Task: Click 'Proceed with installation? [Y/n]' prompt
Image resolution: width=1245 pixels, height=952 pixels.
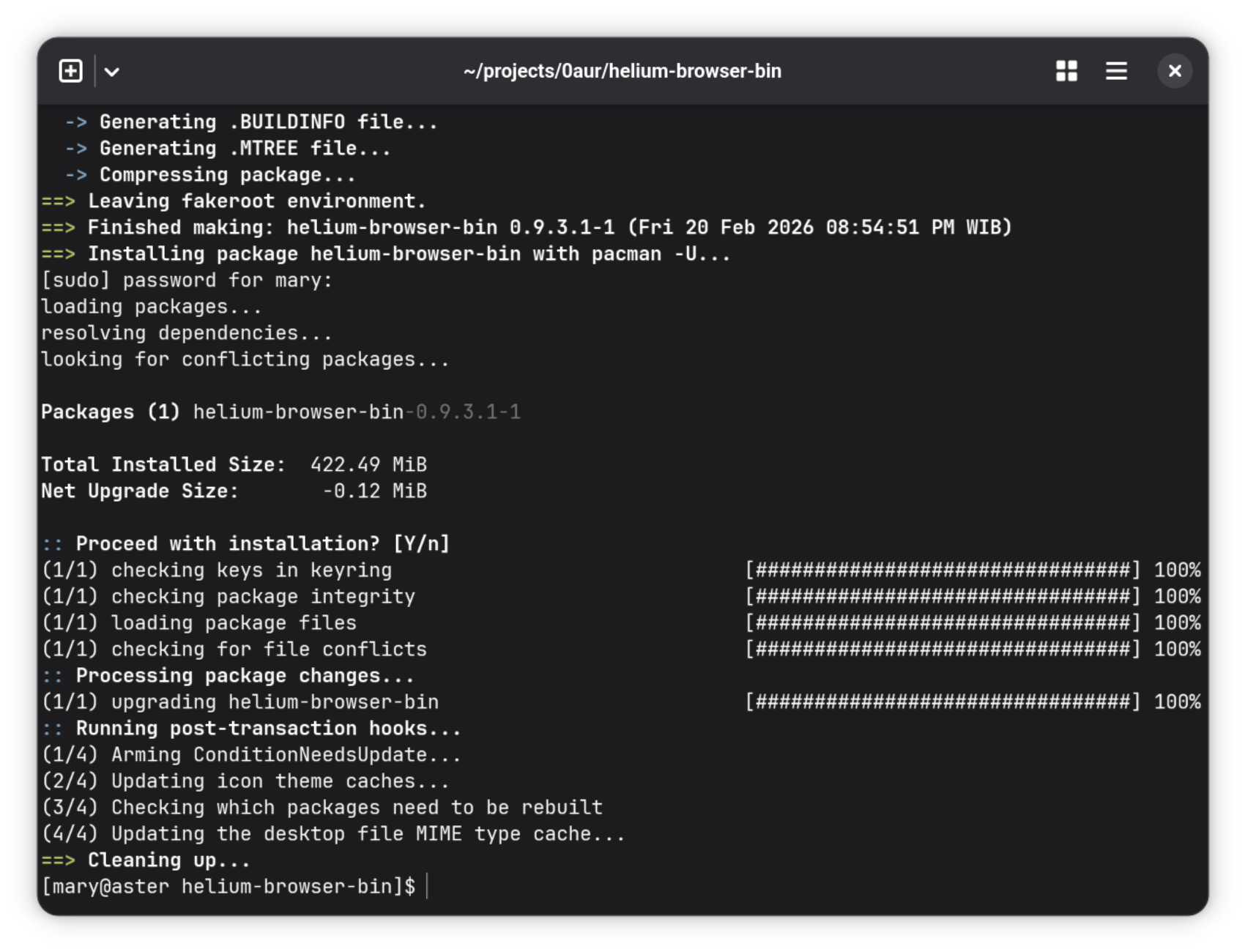Action: click(262, 544)
